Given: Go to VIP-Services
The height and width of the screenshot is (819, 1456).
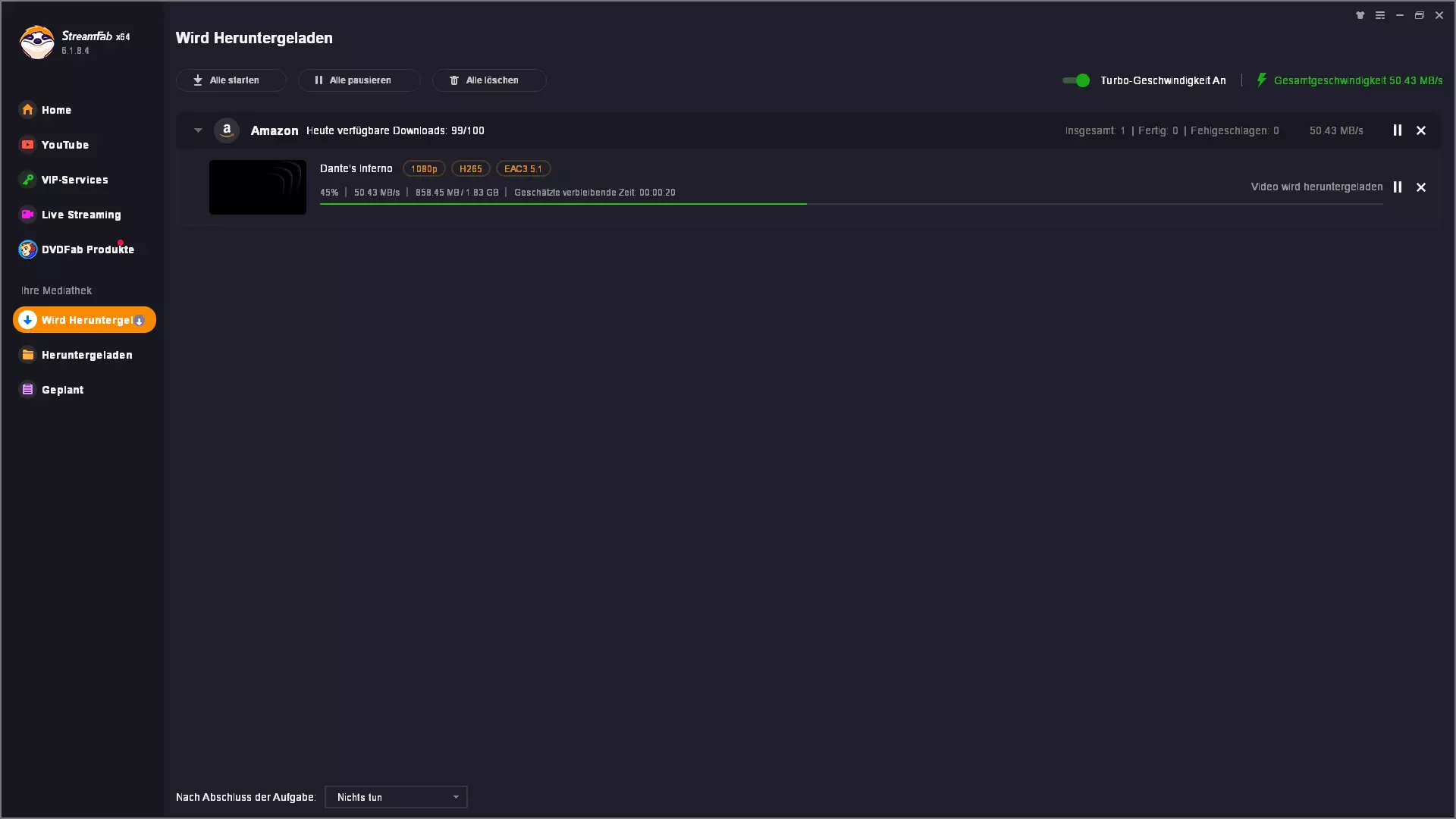Looking at the screenshot, I should [64, 180].
